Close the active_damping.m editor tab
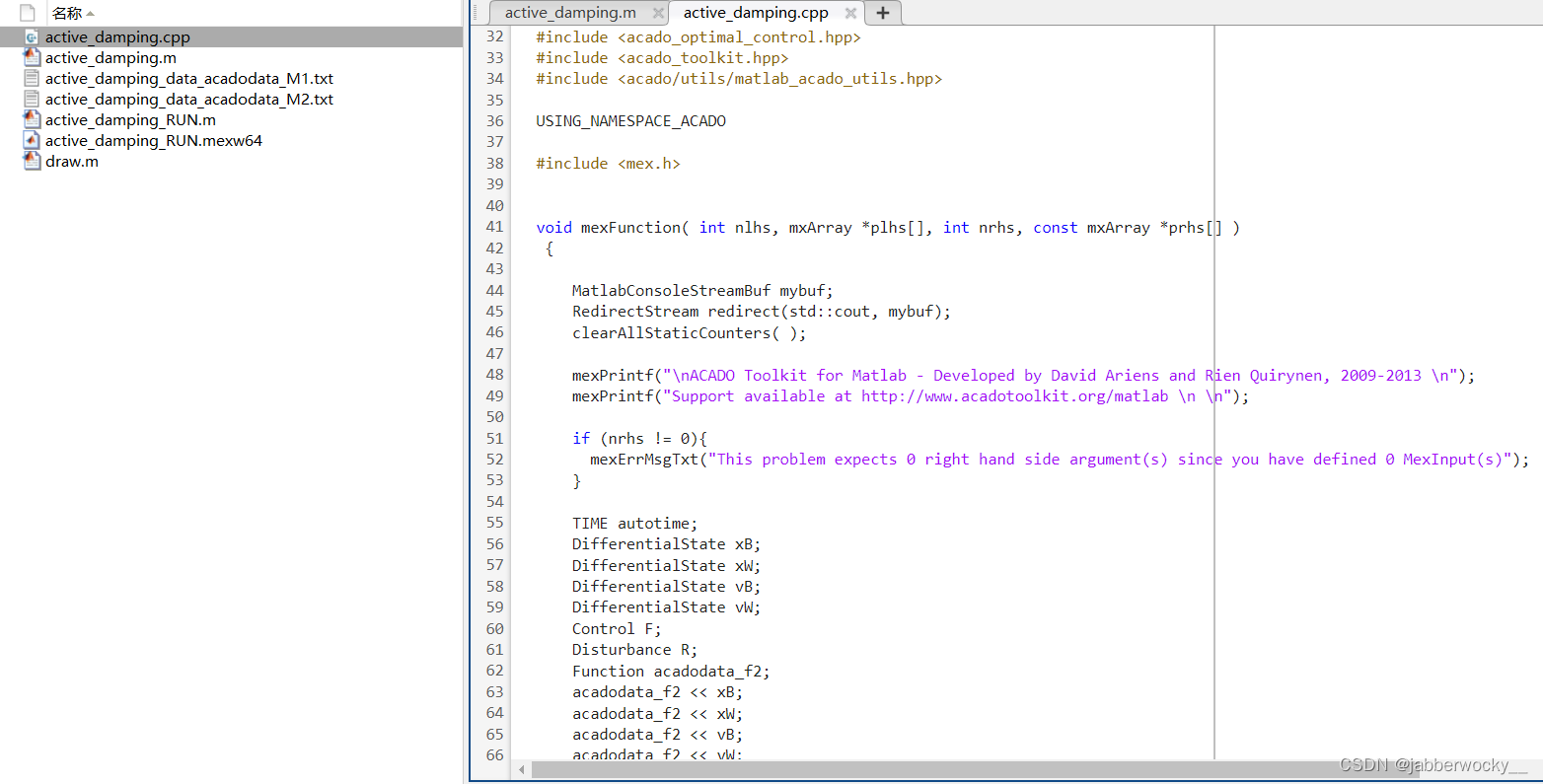 (x=658, y=13)
